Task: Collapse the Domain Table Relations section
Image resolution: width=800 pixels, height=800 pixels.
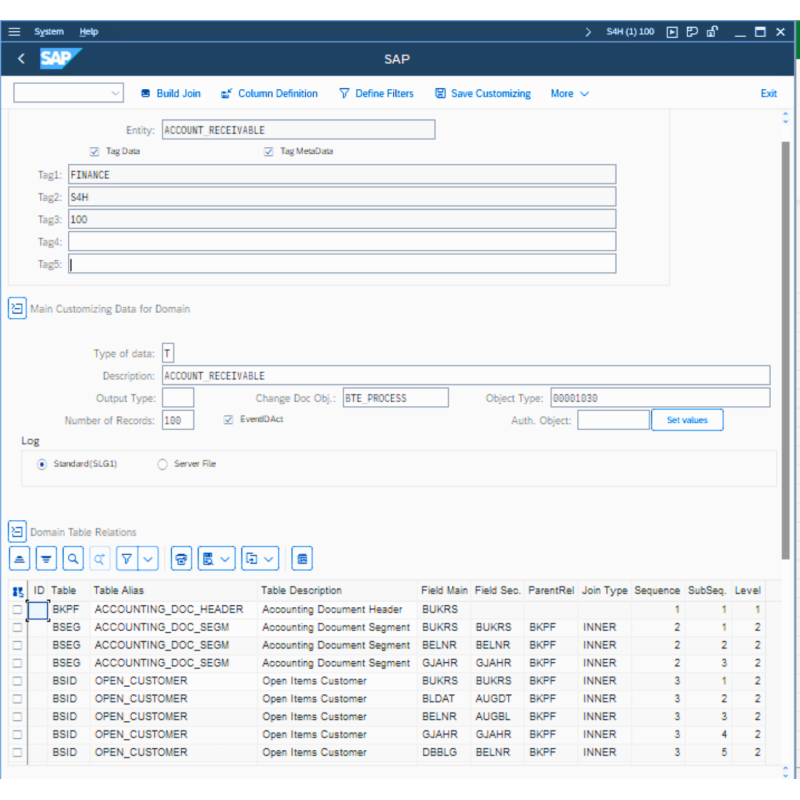Action: pos(16,531)
